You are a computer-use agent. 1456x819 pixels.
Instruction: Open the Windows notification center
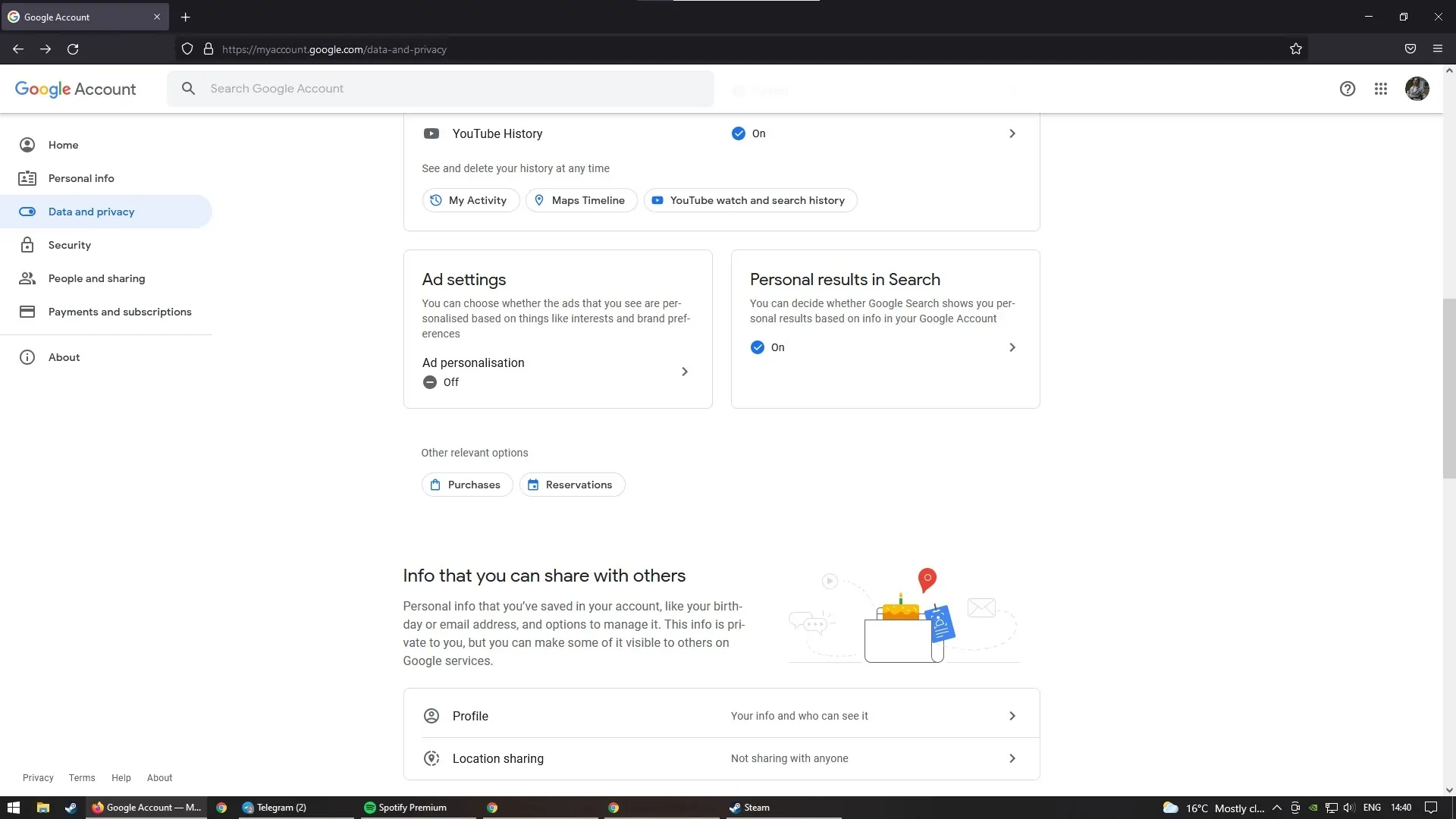(1431, 808)
